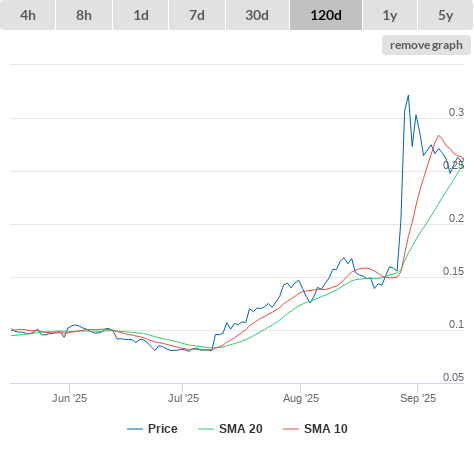This screenshot has height=455, width=474.
Task: Click the 0.05 y-axis value
Action: tap(453, 377)
